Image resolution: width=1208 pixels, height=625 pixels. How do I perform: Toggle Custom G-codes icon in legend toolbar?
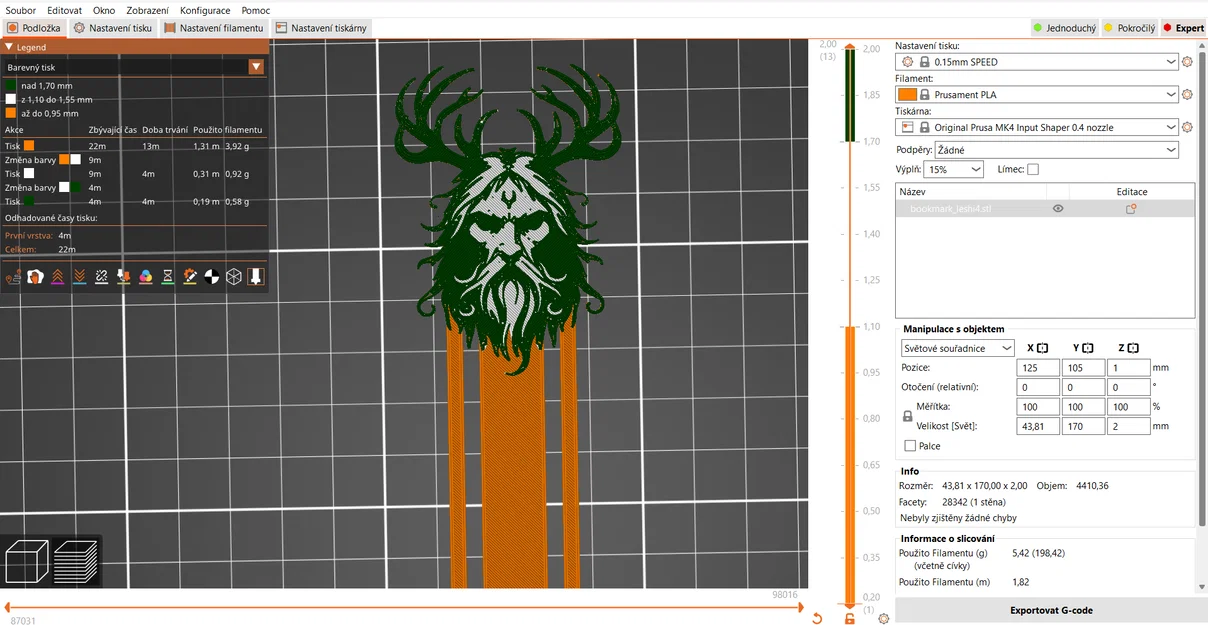coord(189,276)
